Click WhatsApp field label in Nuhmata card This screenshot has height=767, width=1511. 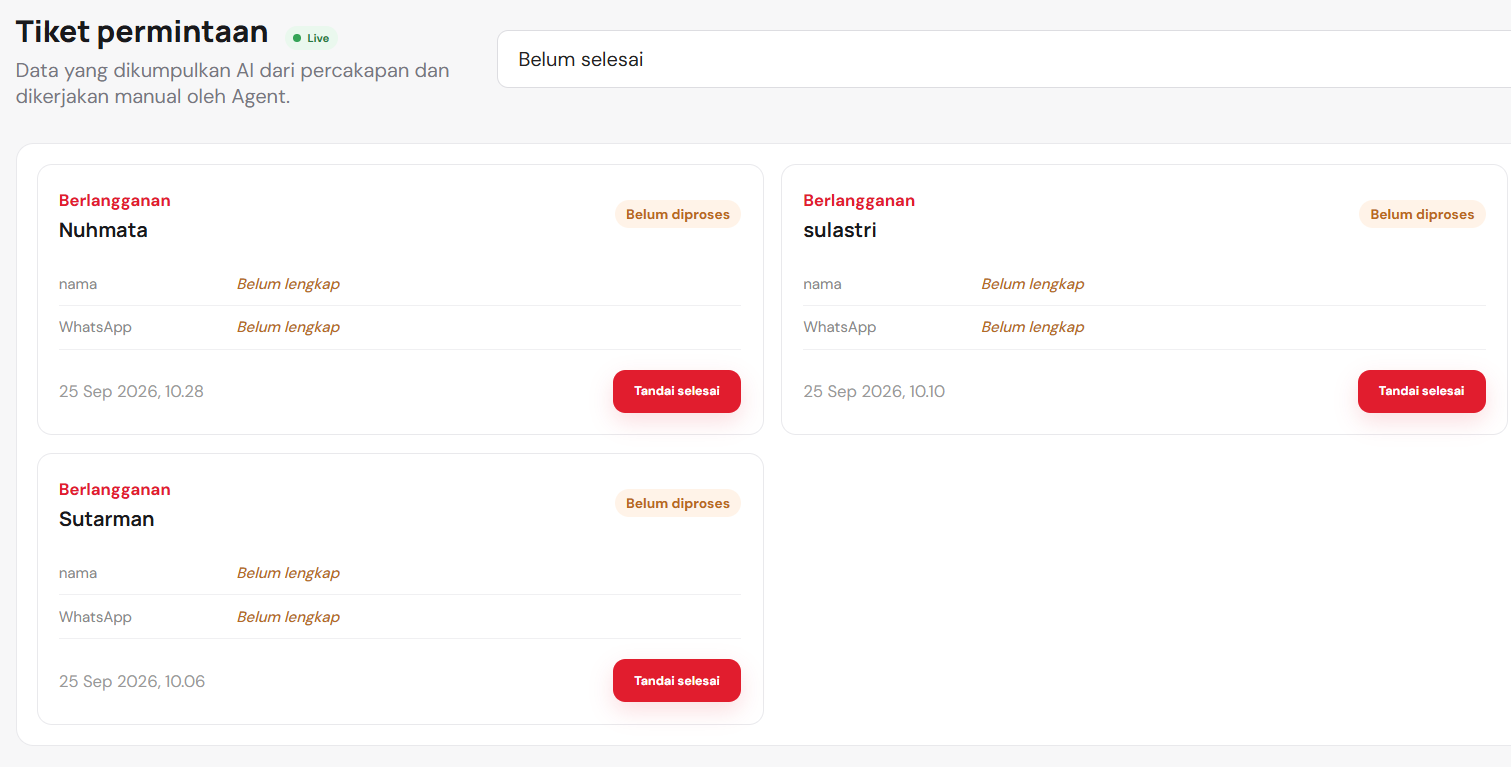coord(95,327)
